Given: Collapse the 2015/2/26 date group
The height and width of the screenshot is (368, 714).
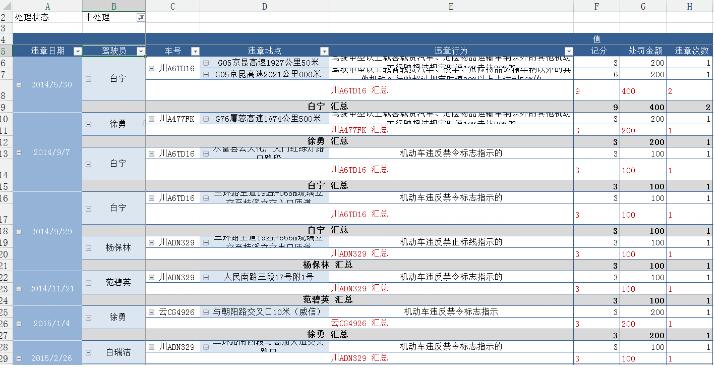Looking at the screenshot, I should tap(19, 358).
